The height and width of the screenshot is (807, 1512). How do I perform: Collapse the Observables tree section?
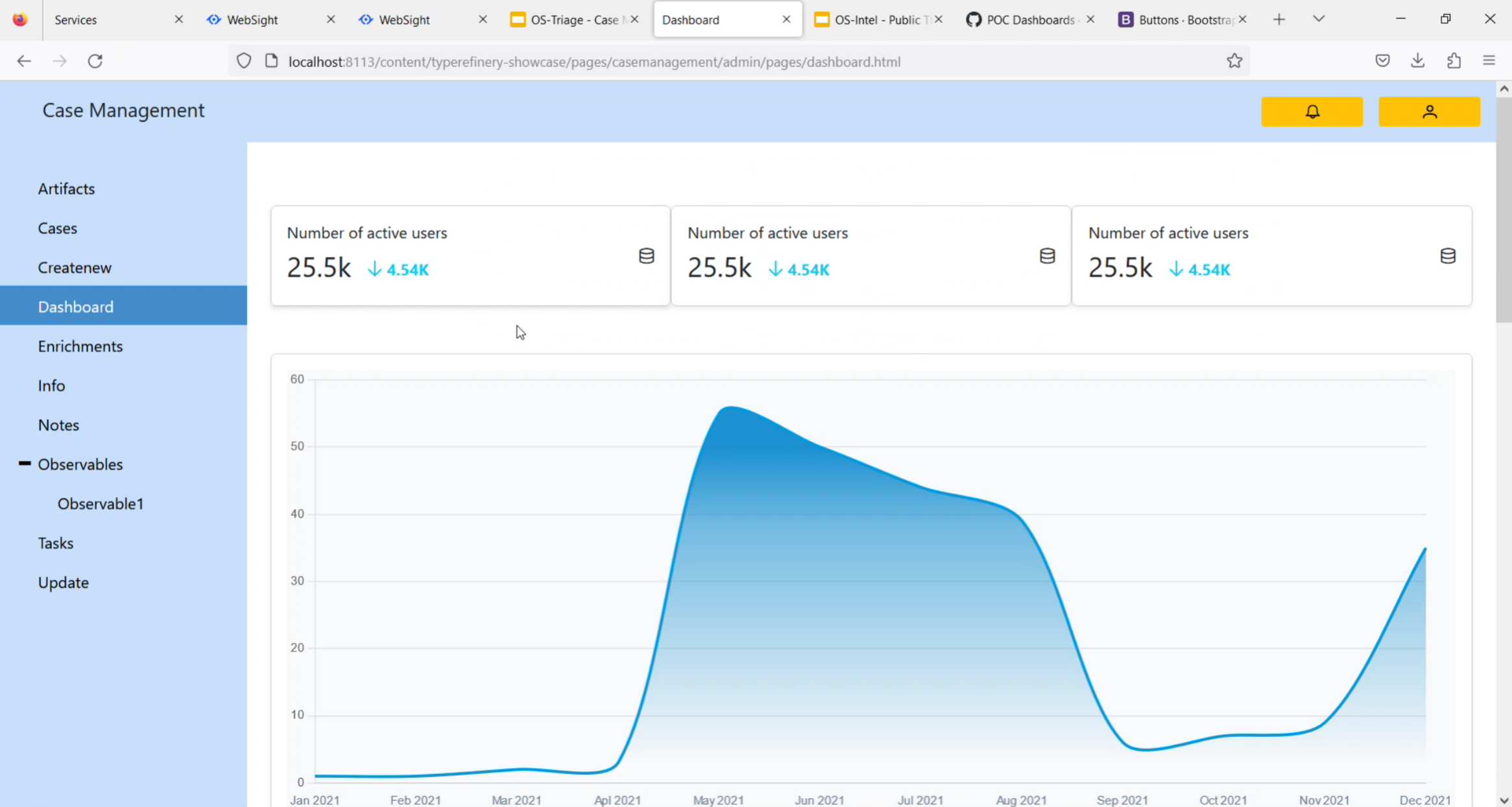tap(25, 463)
